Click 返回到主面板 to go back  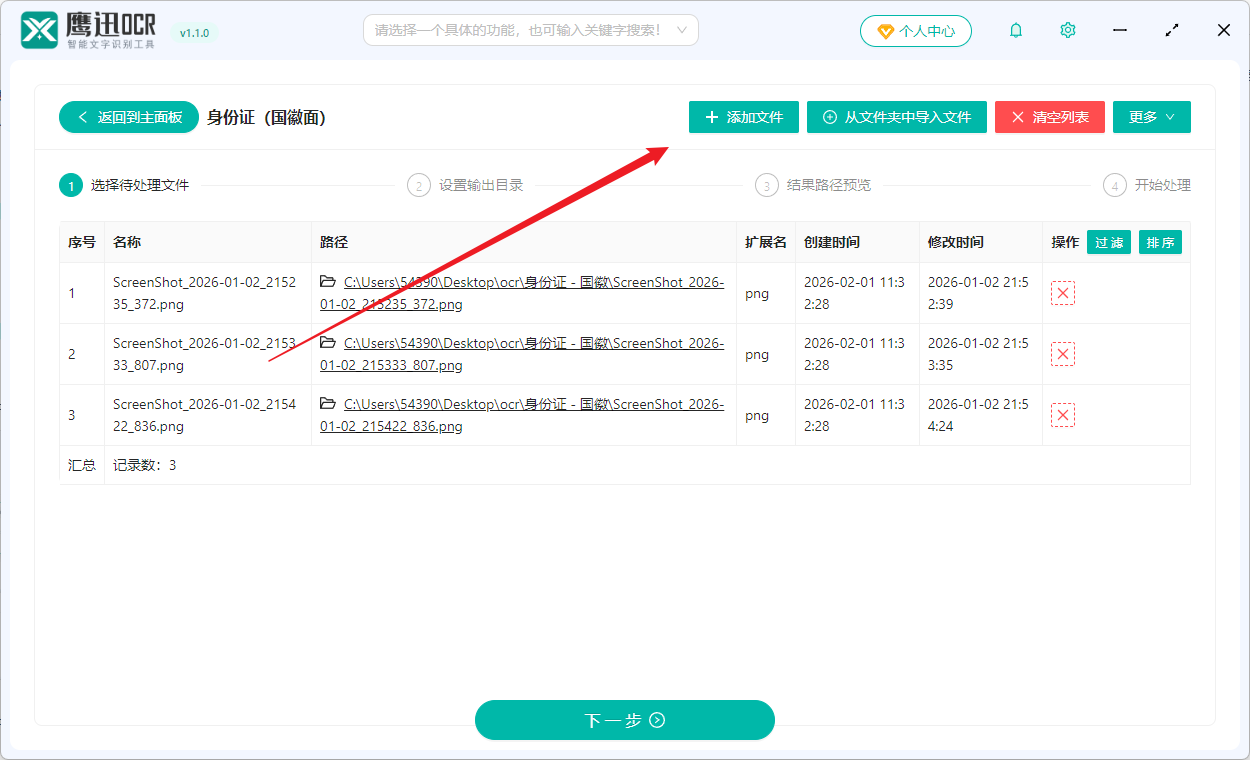[x=128, y=117]
